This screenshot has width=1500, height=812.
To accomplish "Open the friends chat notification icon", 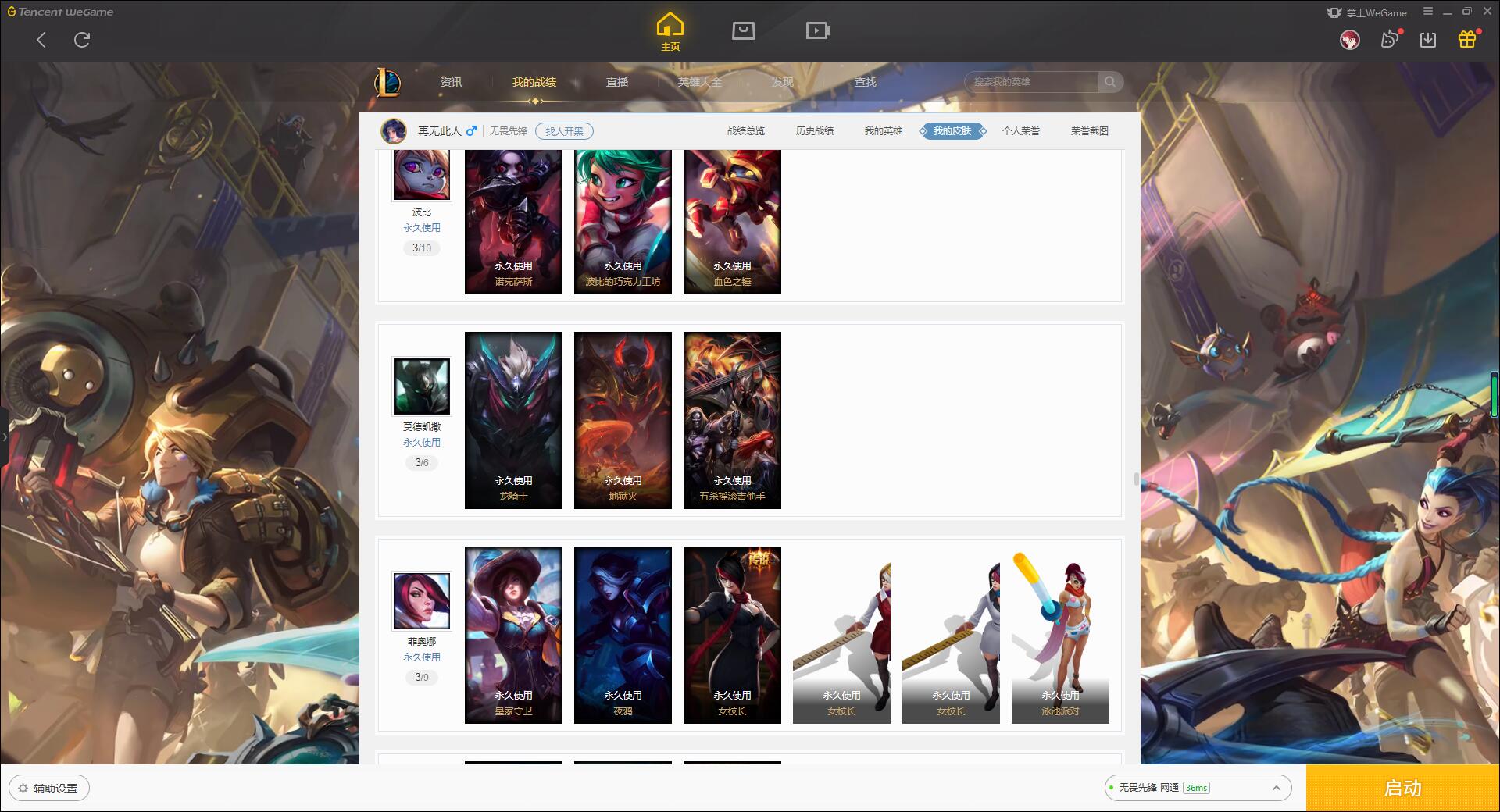I will (1390, 39).
